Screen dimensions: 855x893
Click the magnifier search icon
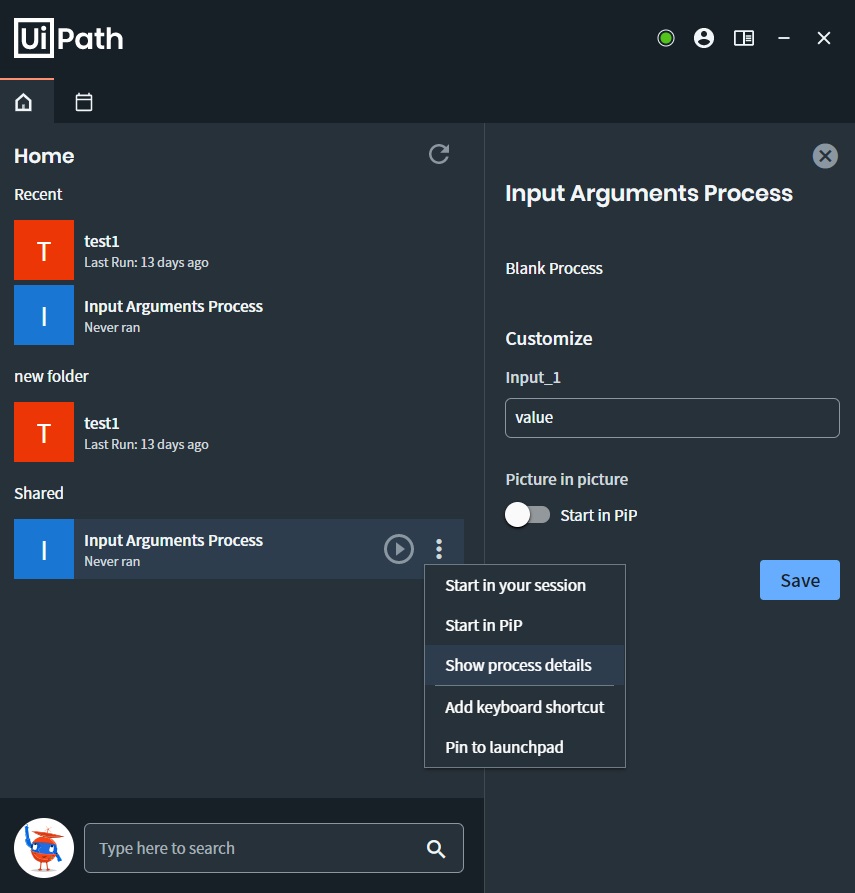pos(436,849)
